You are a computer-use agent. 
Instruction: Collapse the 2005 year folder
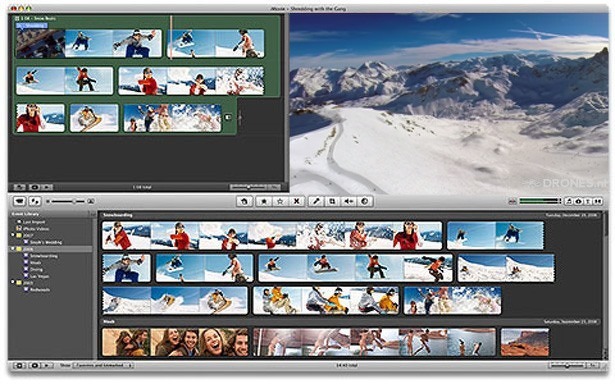click(x=13, y=283)
